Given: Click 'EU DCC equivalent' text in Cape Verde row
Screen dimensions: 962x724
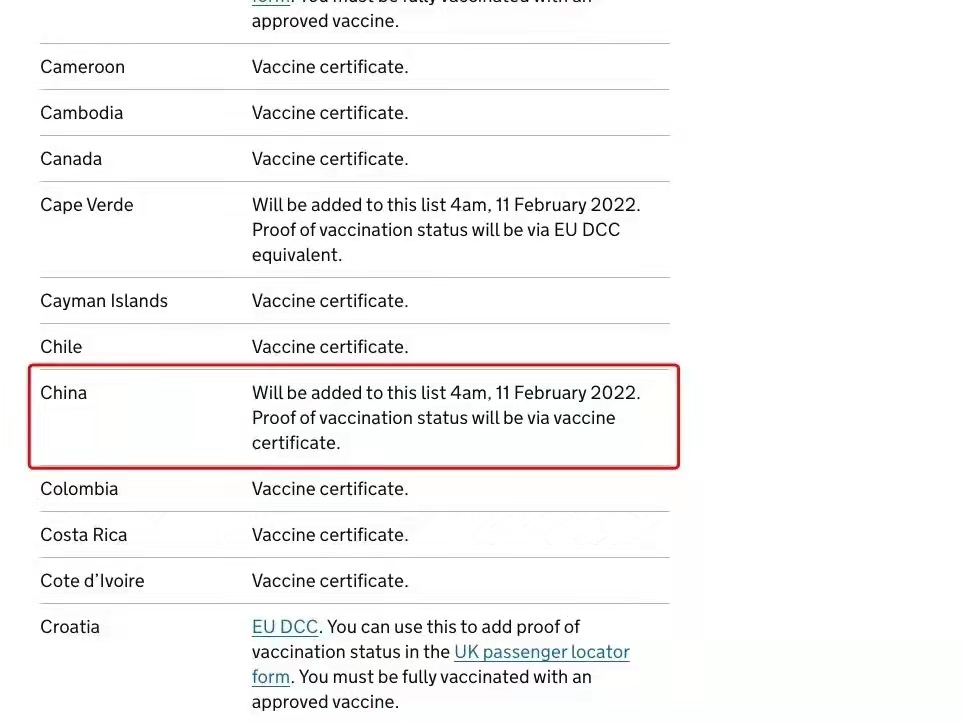Looking at the screenshot, I should (588, 230).
